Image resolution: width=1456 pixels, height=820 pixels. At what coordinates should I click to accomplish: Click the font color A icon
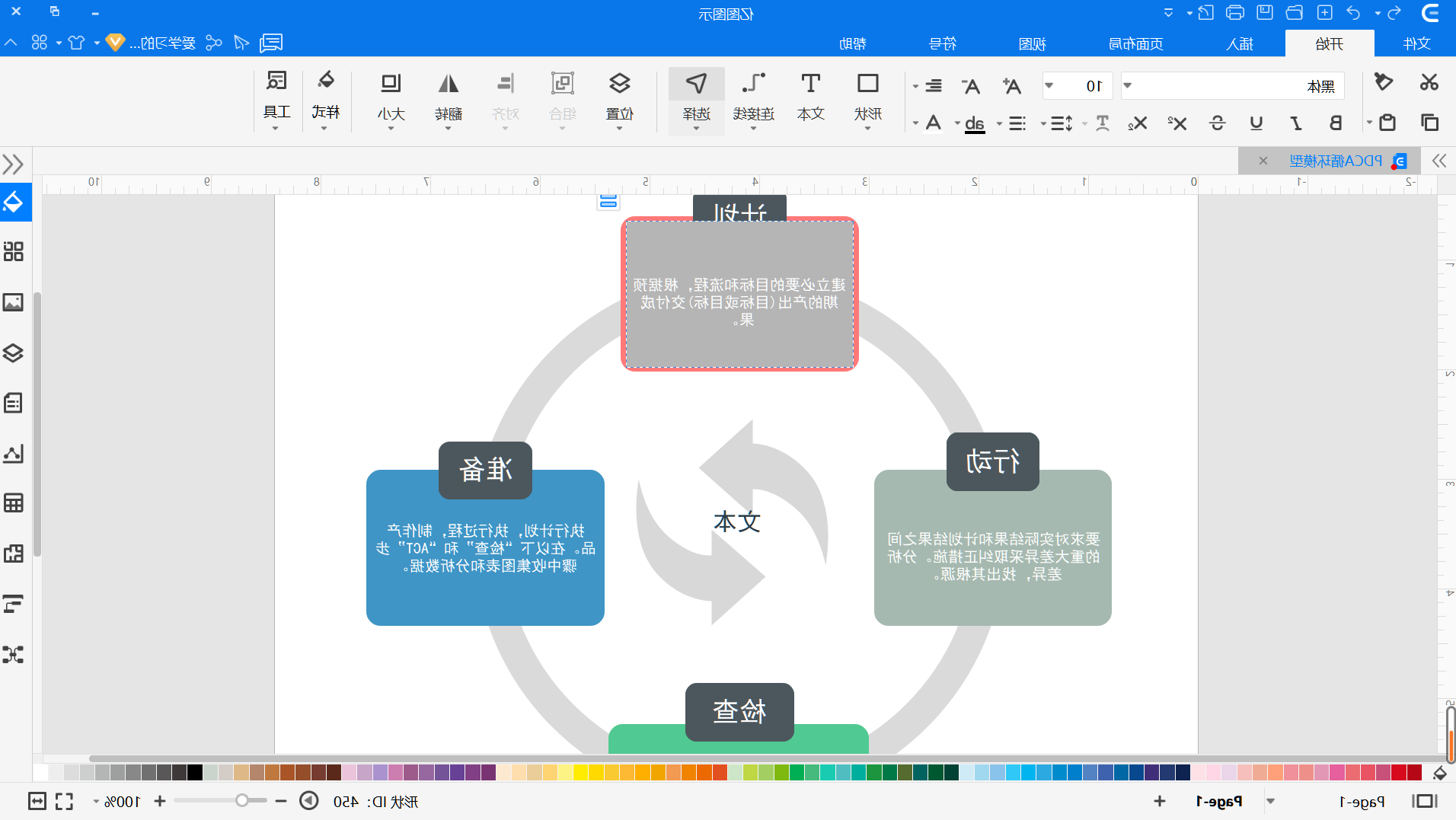(934, 123)
